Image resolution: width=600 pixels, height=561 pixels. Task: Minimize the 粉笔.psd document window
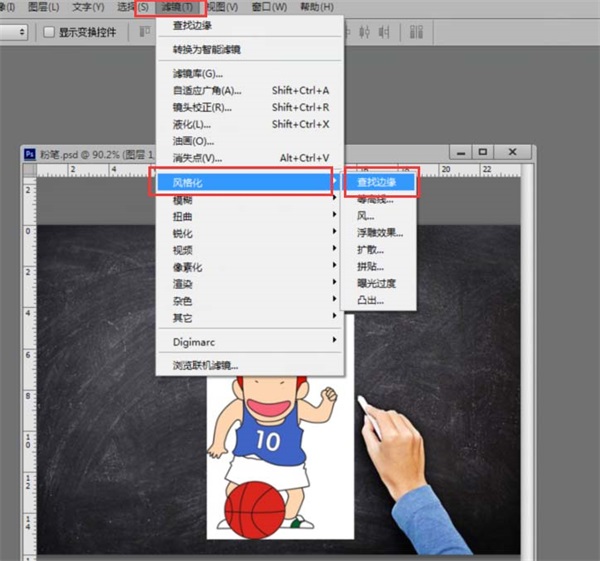coord(461,152)
